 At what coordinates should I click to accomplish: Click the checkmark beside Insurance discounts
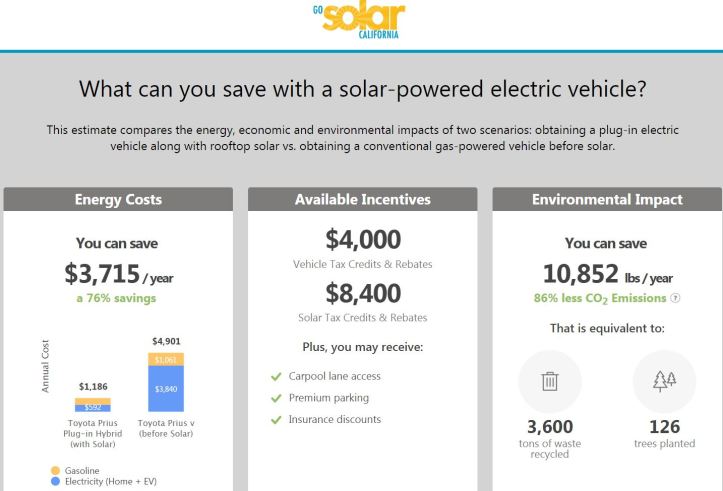[276, 420]
